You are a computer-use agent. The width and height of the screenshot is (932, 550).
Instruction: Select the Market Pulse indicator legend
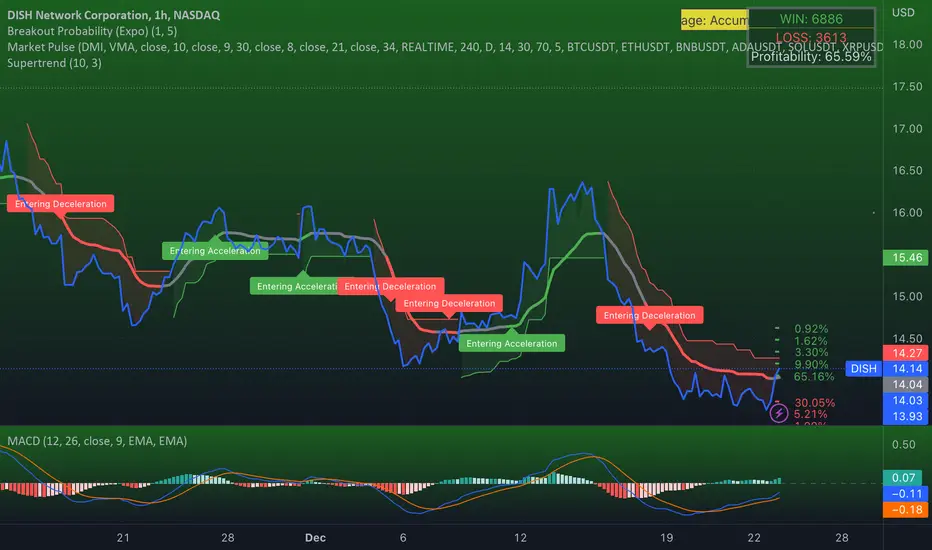pos(445,47)
